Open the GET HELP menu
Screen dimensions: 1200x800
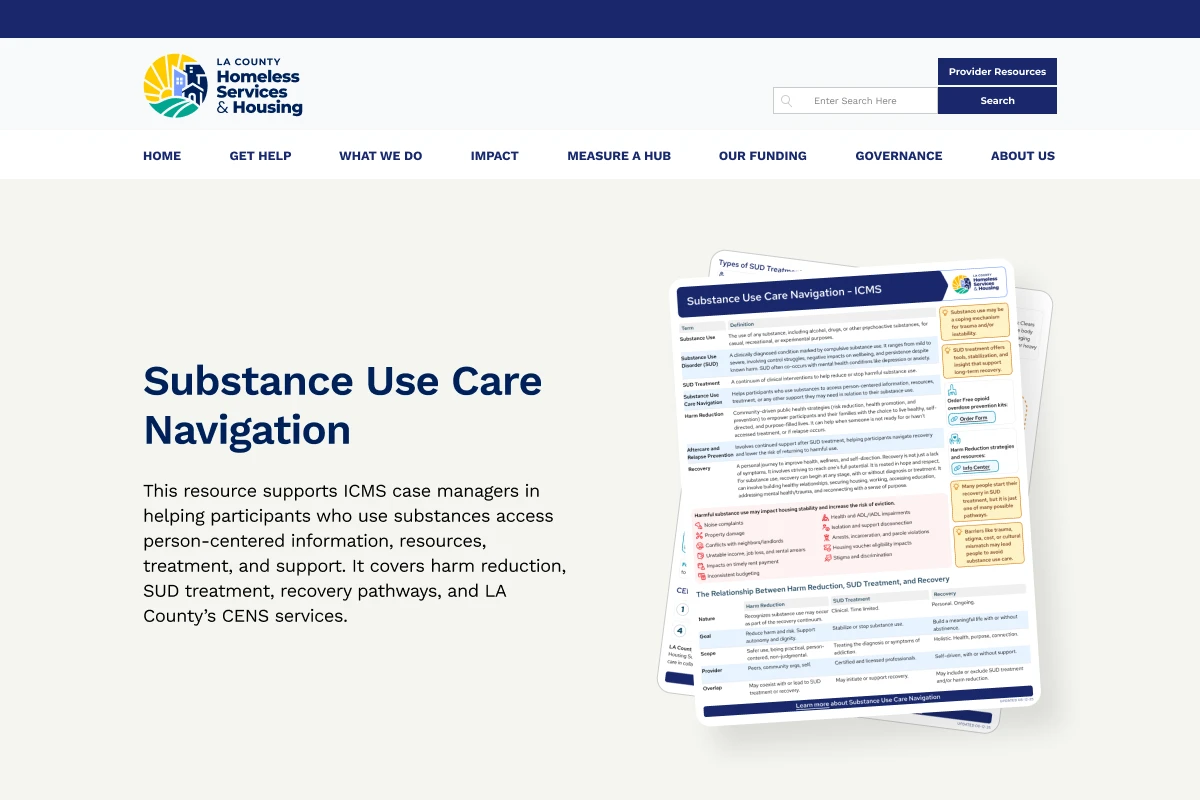tap(260, 156)
